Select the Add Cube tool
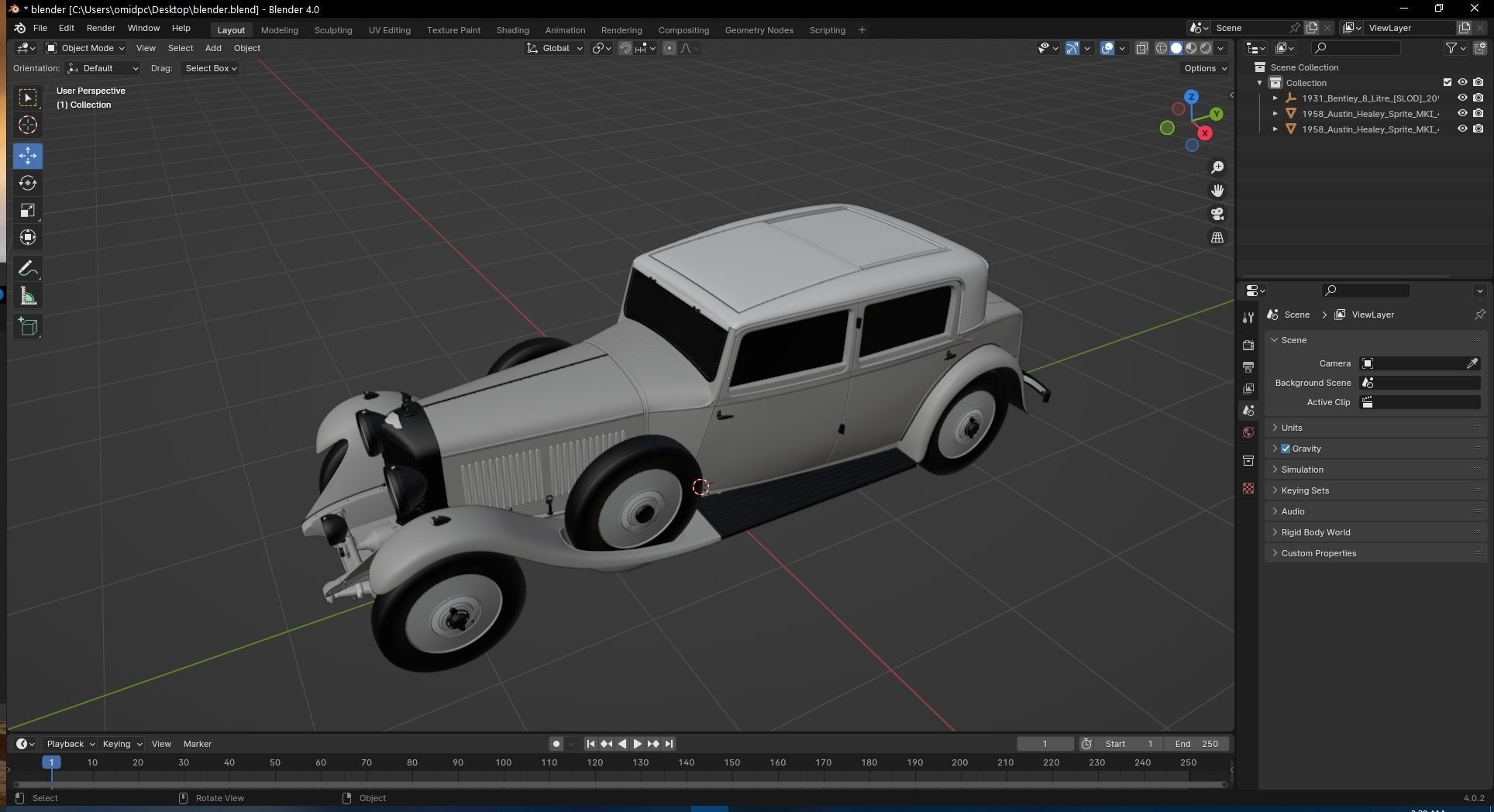 (28, 327)
